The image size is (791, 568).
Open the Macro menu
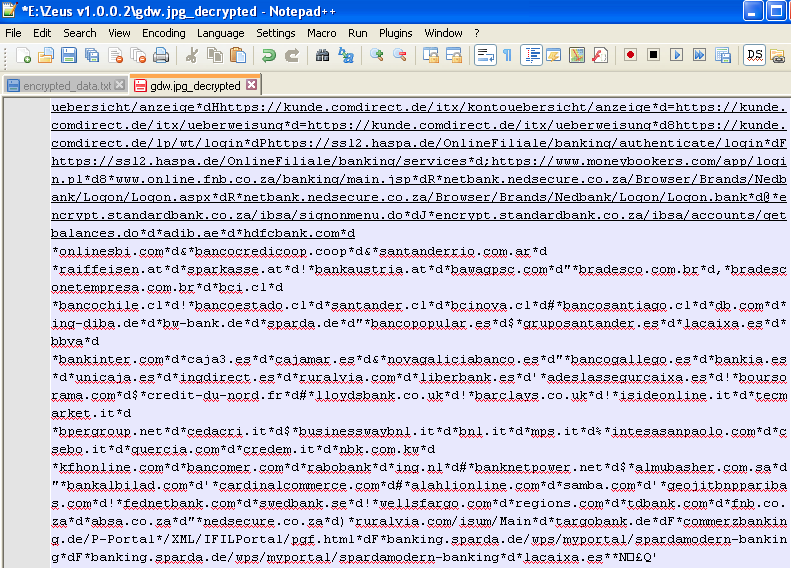coord(321,33)
